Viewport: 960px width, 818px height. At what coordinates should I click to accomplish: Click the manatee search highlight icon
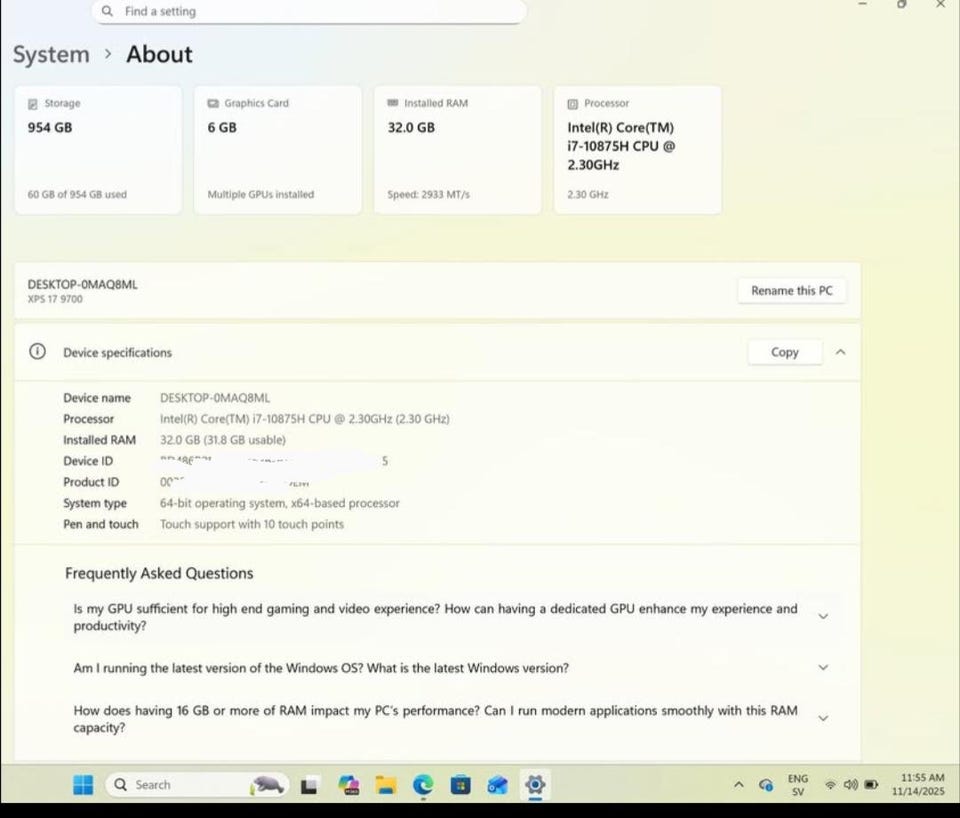[x=266, y=785]
